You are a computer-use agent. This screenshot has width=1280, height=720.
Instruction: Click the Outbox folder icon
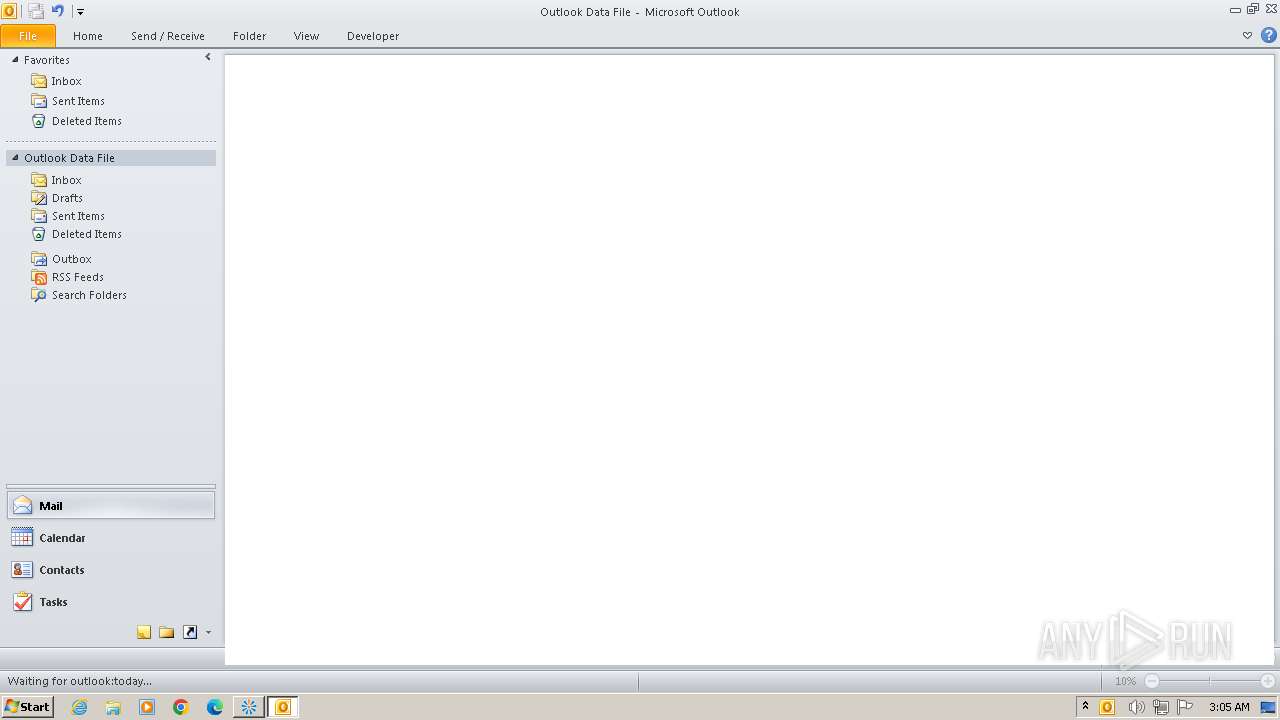(x=39, y=259)
